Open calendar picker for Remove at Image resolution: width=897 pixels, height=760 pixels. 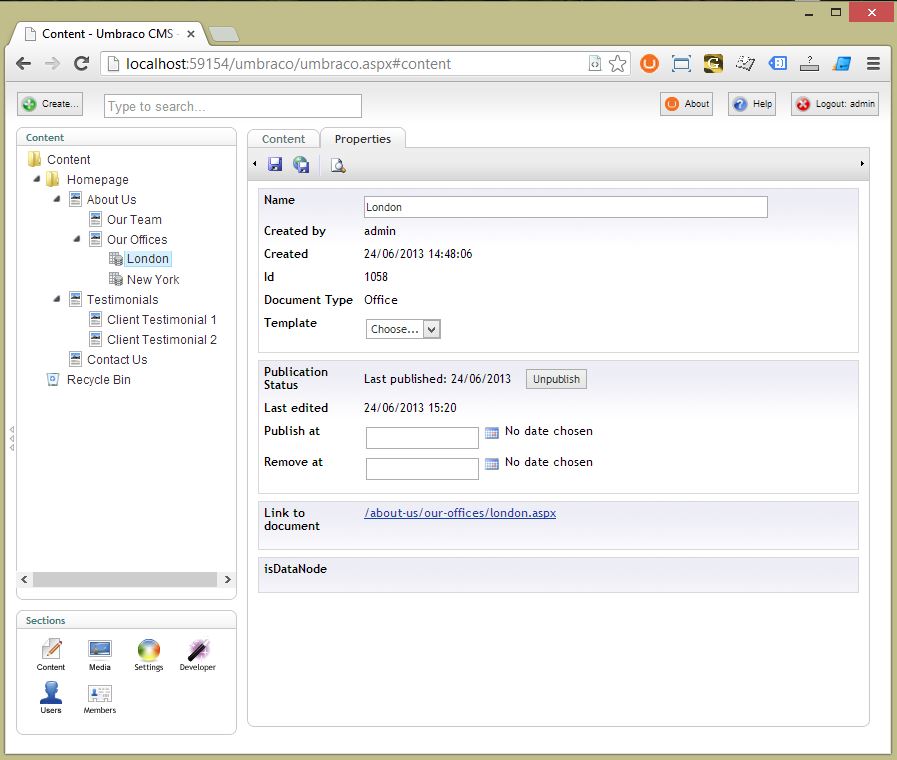coord(491,464)
